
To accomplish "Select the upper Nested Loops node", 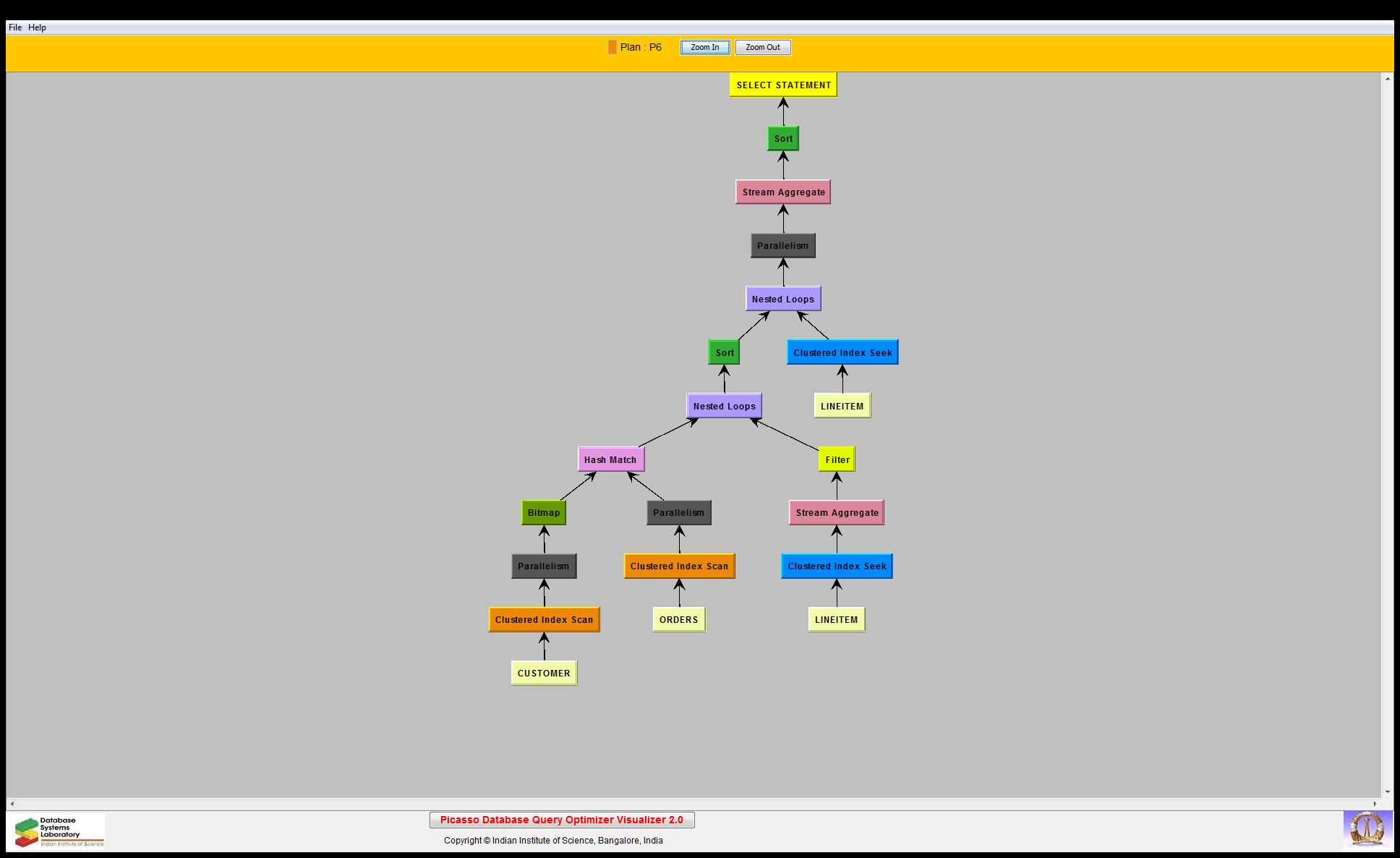I will (783, 299).
